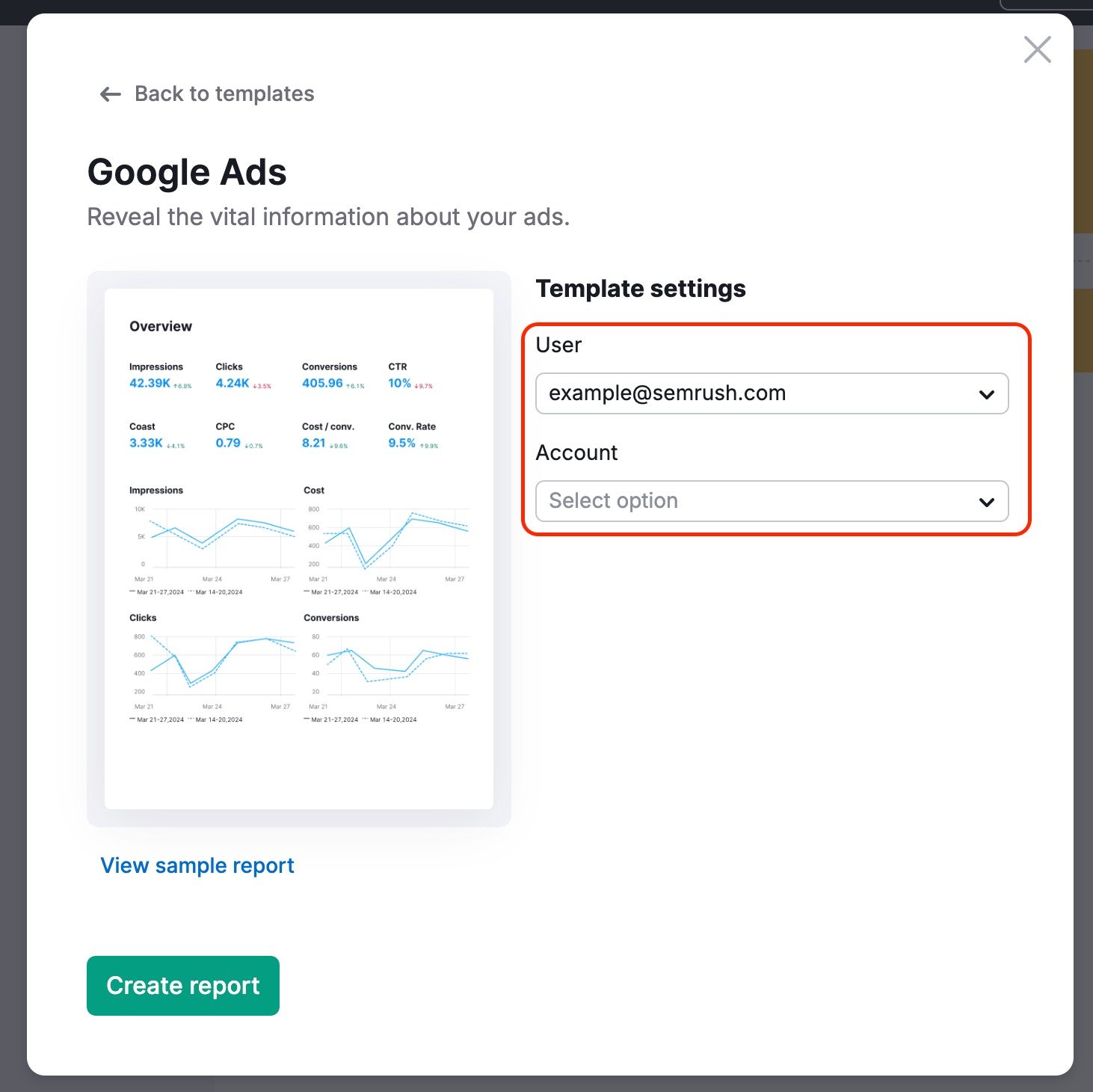Click the Template settings heading
The width and height of the screenshot is (1093, 1092).
[641, 289]
